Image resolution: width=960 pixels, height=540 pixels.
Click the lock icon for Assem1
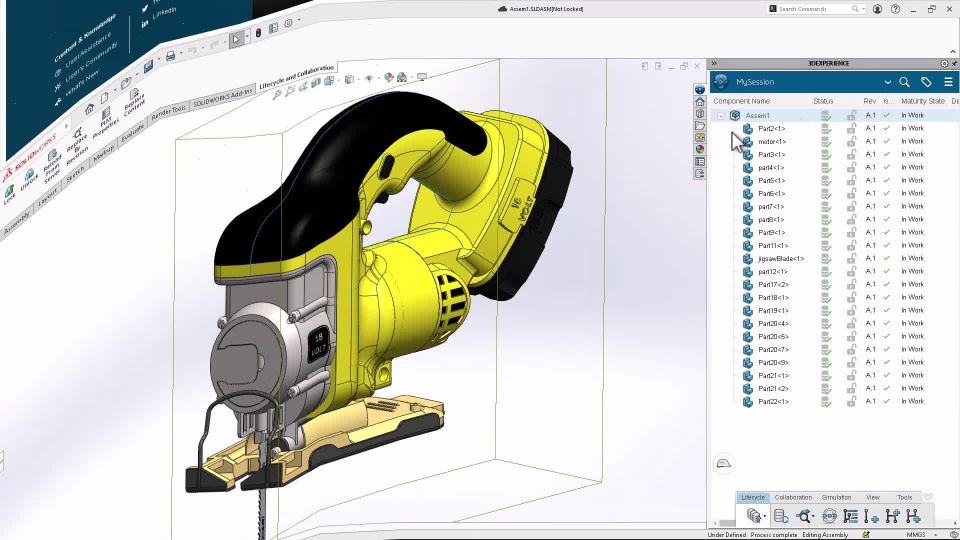point(852,115)
